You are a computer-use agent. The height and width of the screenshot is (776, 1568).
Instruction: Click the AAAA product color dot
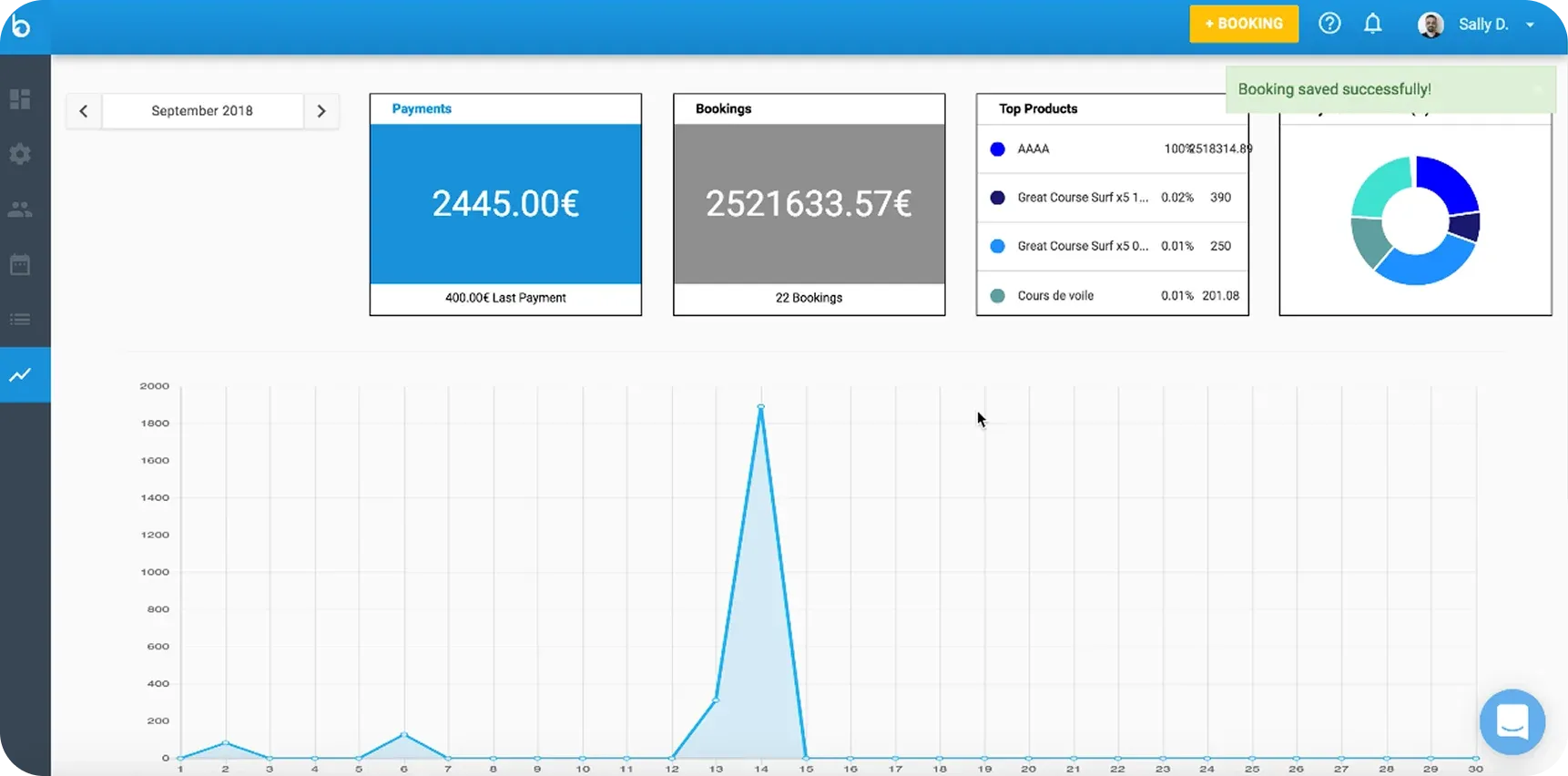coord(997,149)
